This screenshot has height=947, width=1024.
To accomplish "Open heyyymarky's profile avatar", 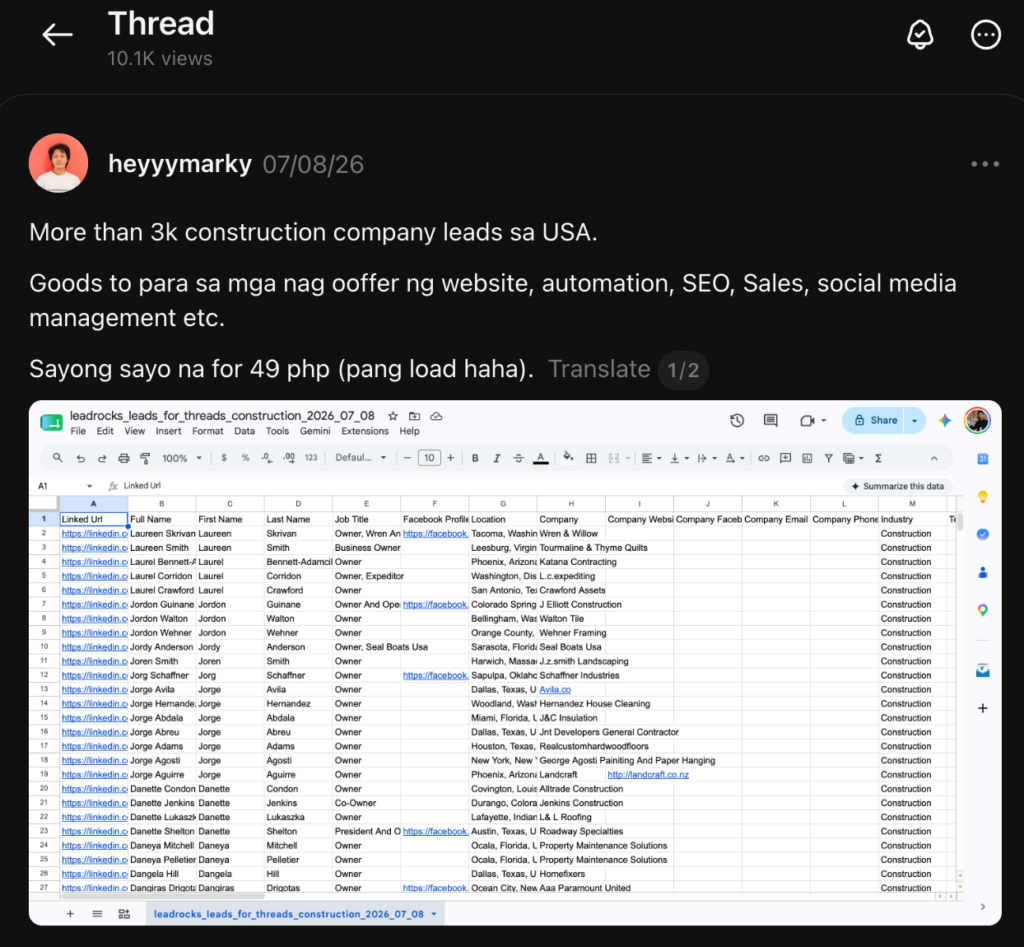I will 59,163.
